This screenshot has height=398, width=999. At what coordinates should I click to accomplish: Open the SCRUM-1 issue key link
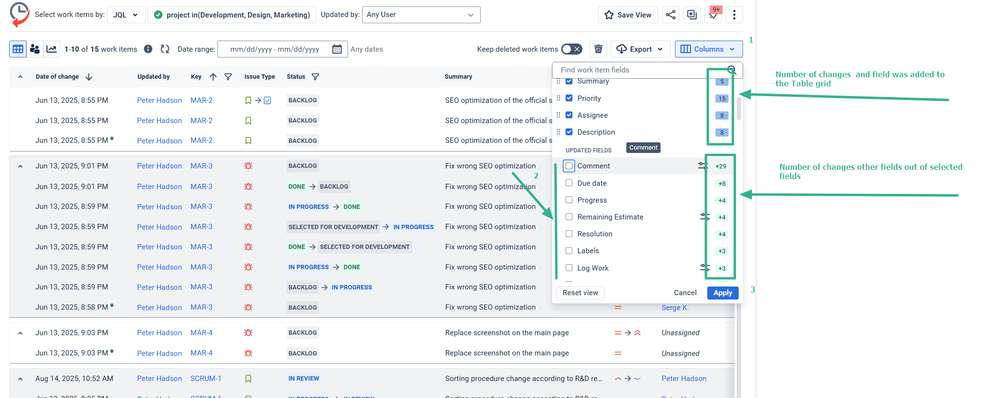(x=206, y=378)
